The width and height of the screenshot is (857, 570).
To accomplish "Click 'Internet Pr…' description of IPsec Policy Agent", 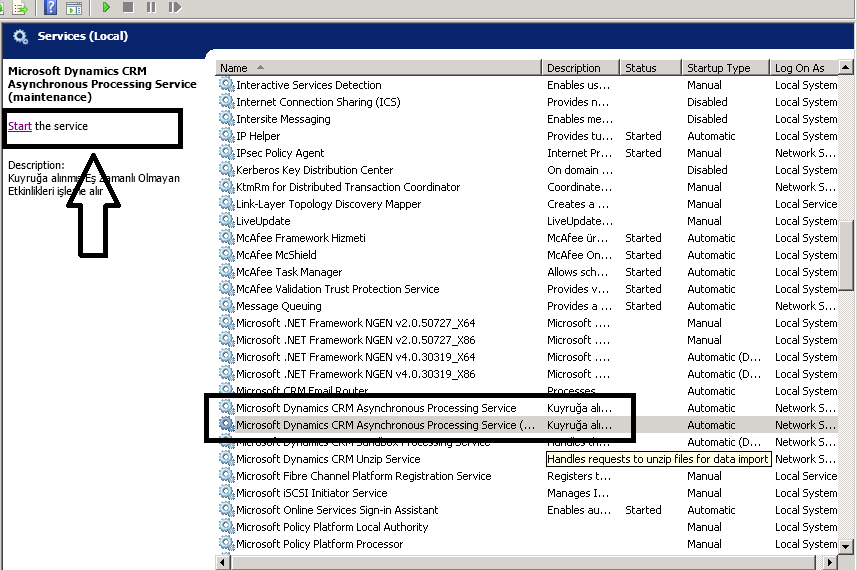I will click(x=579, y=153).
